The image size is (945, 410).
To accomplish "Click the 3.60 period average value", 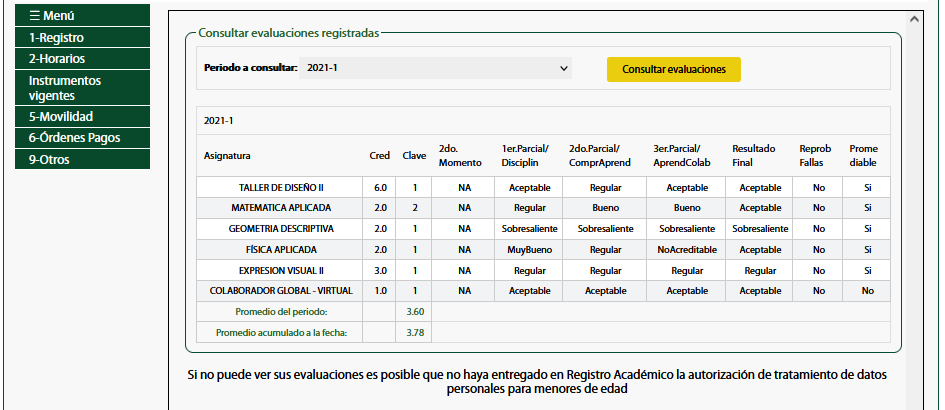I will point(415,312).
